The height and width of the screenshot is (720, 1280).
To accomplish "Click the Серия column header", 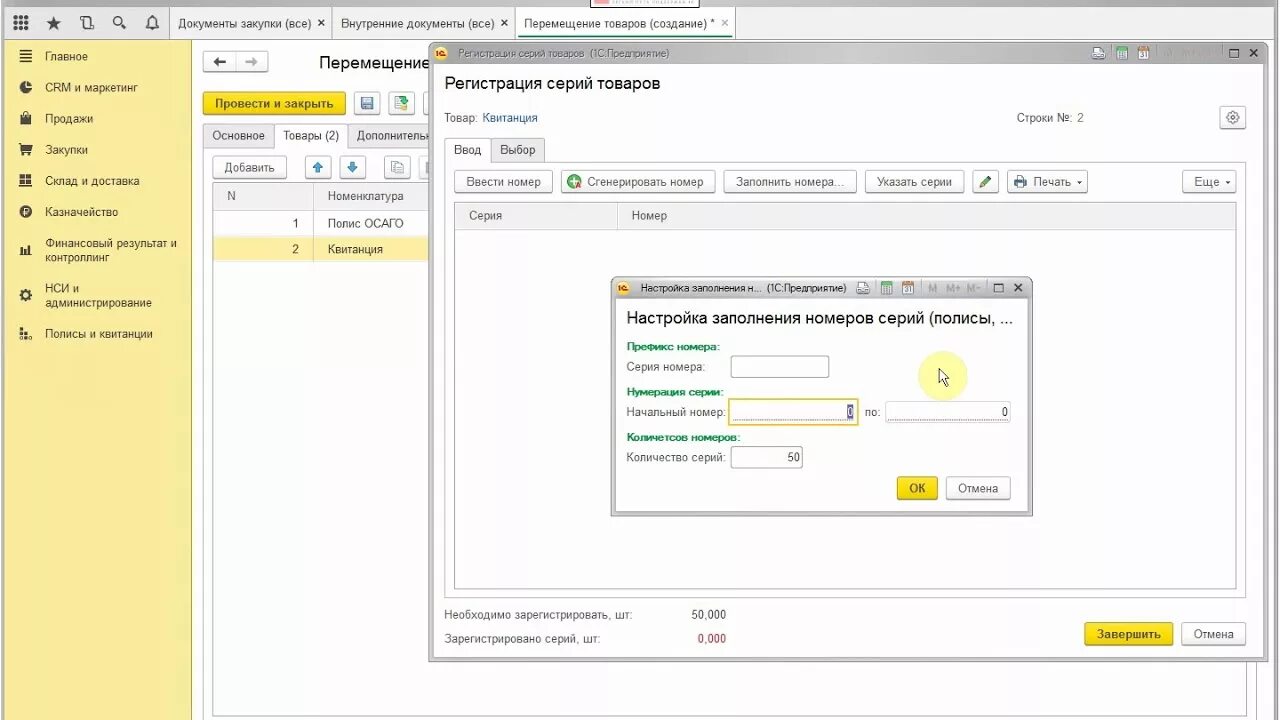I will click(x=537, y=216).
